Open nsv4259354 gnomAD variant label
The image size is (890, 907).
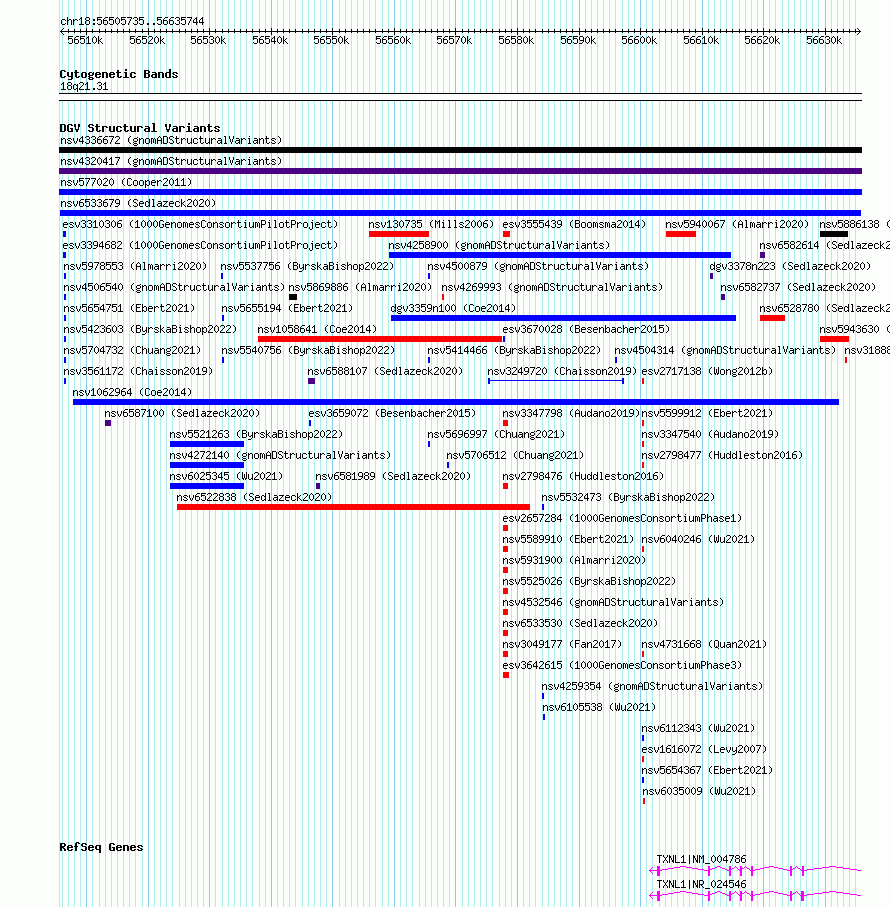click(652, 686)
